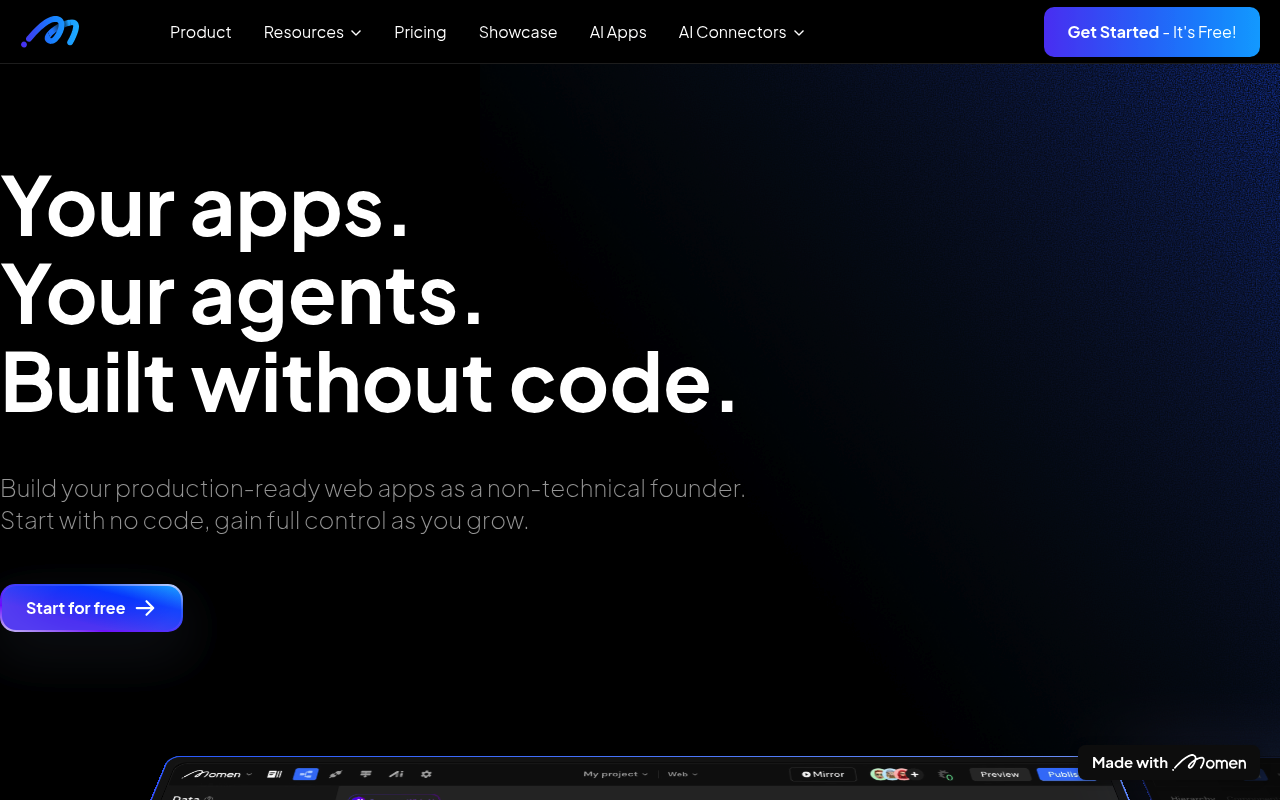Click the settings gear in the editor preview

[x=426, y=774]
